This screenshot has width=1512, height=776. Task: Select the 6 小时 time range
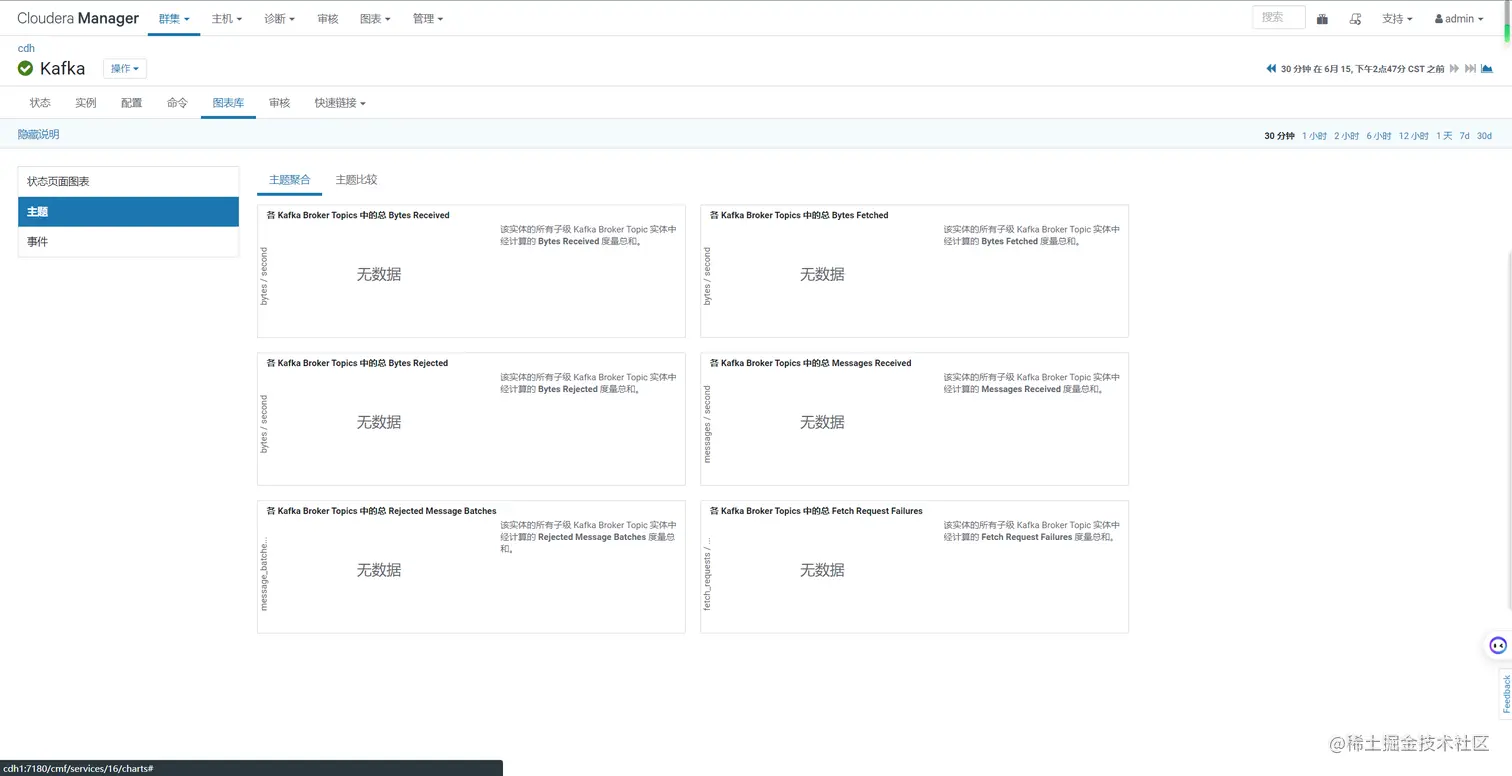(1379, 136)
